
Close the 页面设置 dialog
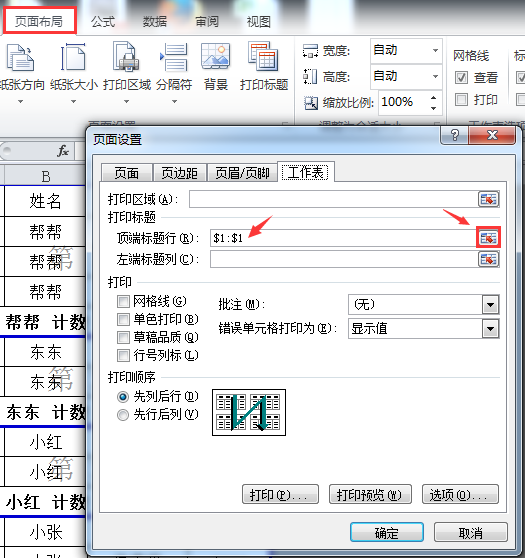click(x=493, y=135)
